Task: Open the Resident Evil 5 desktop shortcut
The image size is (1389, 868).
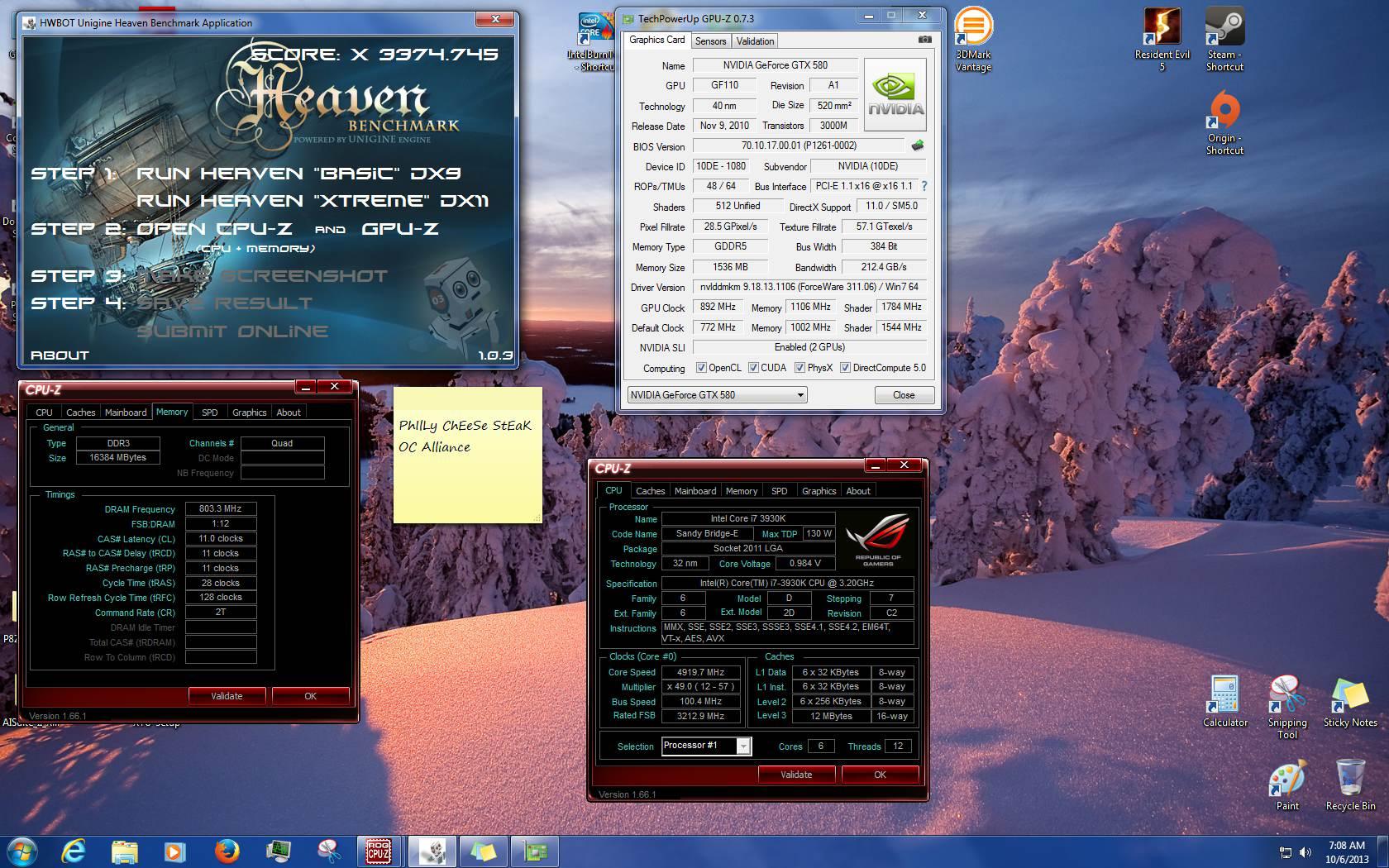Action: point(1162,39)
